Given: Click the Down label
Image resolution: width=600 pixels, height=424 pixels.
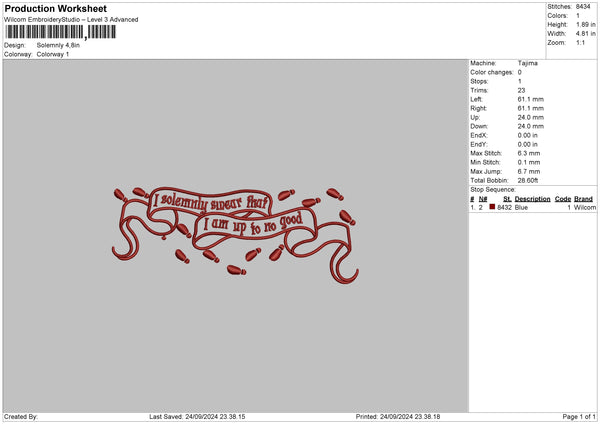Looking at the screenshot, I should click(x=479, y=126).
